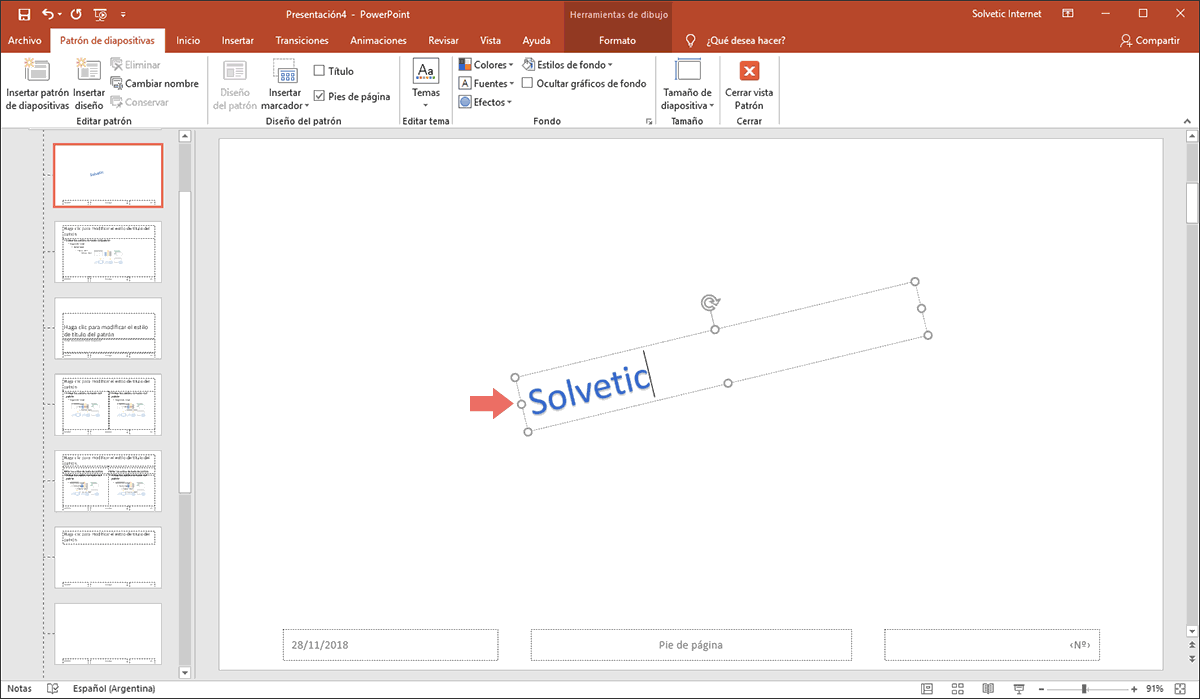Click zoom out minus button
This screenshot has height=699, width=1200.
coord(1041,688)
